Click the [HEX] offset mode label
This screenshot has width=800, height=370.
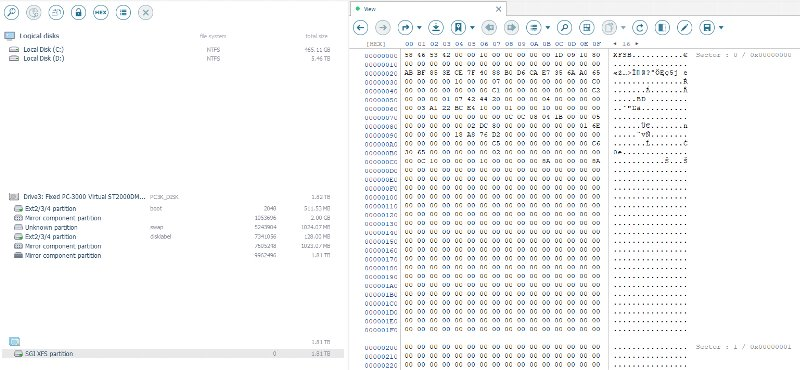(x=377, y=44)
